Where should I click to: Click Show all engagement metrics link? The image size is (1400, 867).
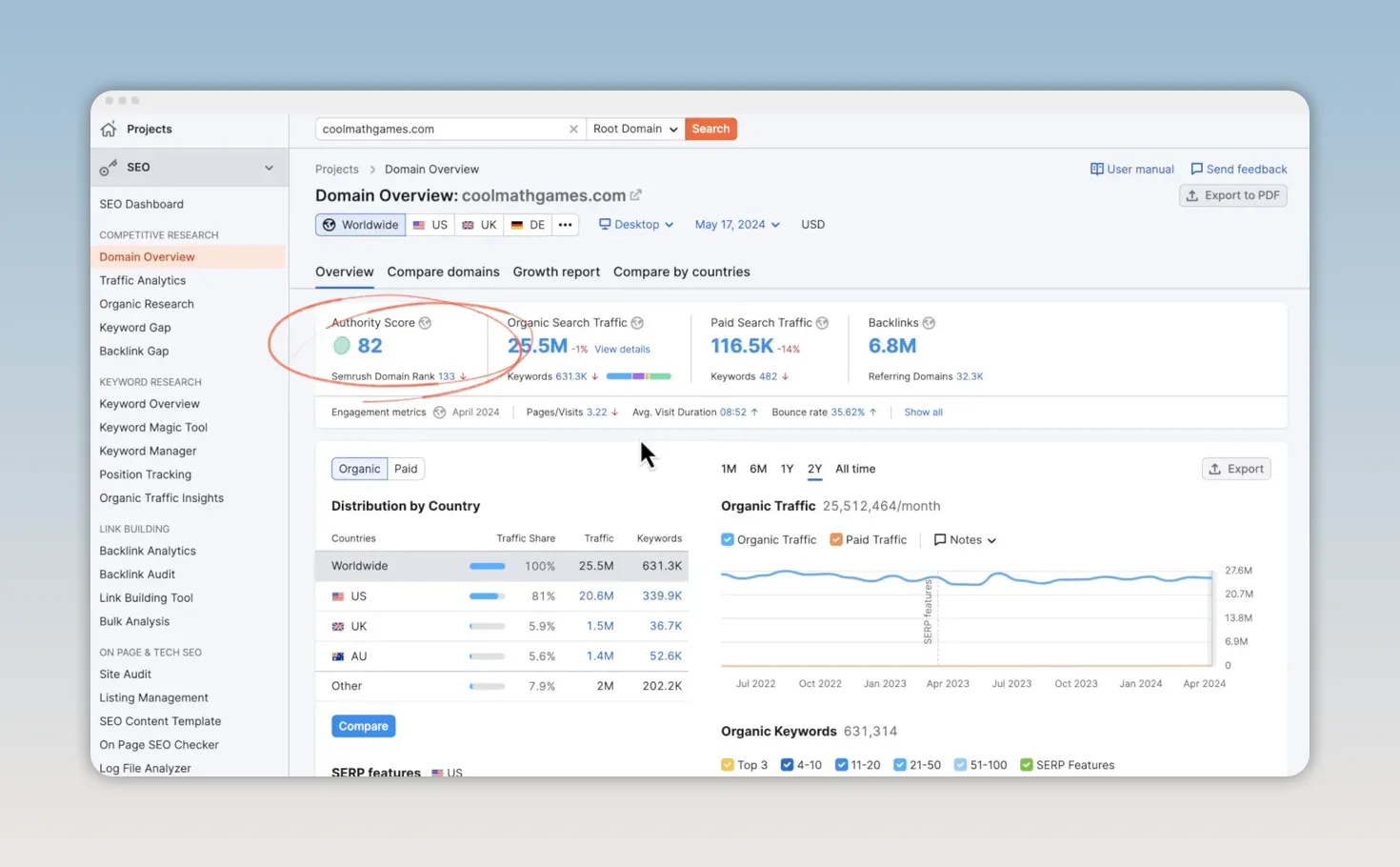click(923, 413)
